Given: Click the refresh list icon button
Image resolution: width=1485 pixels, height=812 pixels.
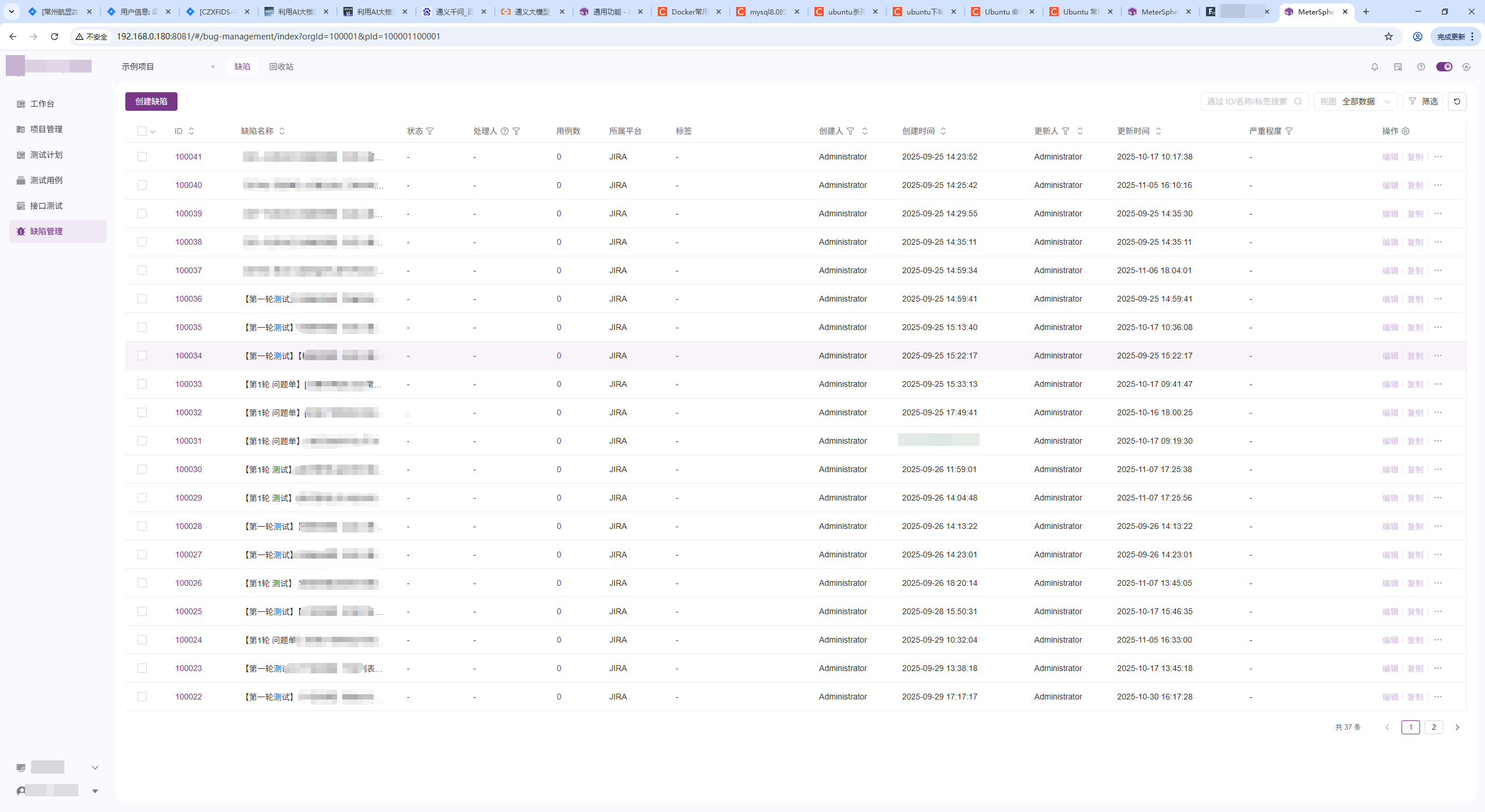Looking at the screenshot, I should pos(1457,101).
